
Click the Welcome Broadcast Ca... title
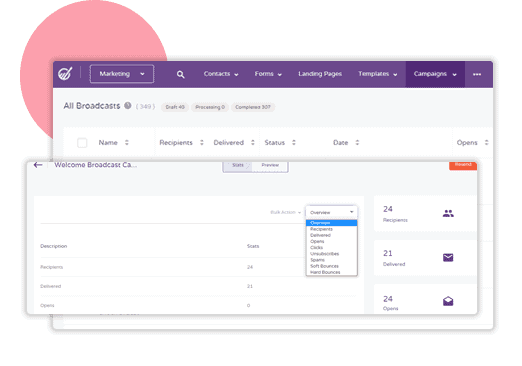pyautogui.click(x=96, y=165)
